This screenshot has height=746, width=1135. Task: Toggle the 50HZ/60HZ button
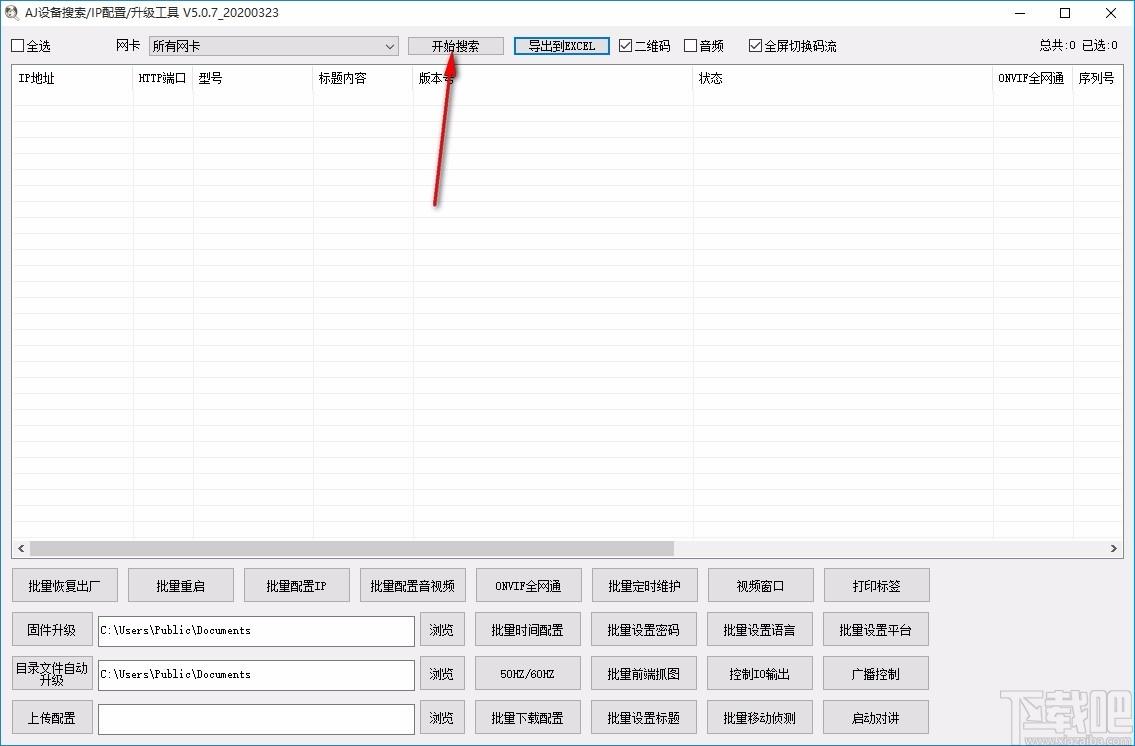pyautogui.click(x=528, y=674)
